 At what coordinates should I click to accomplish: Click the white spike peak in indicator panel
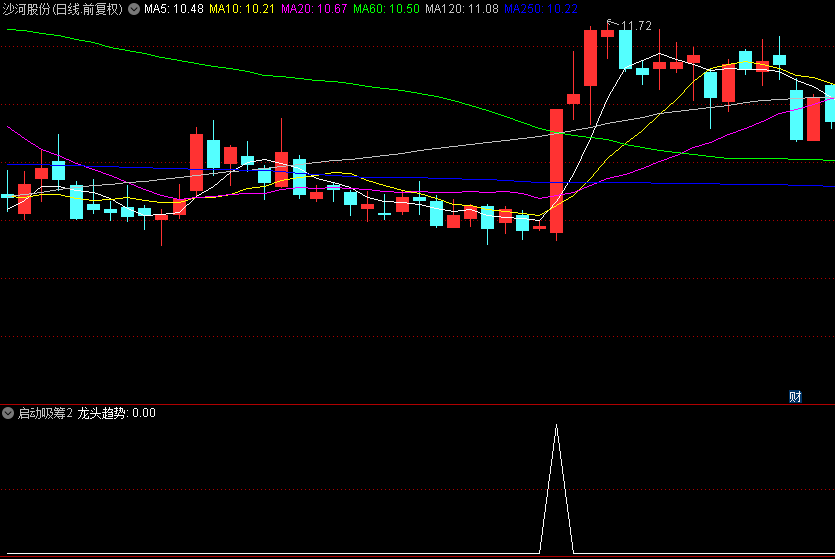556,427
